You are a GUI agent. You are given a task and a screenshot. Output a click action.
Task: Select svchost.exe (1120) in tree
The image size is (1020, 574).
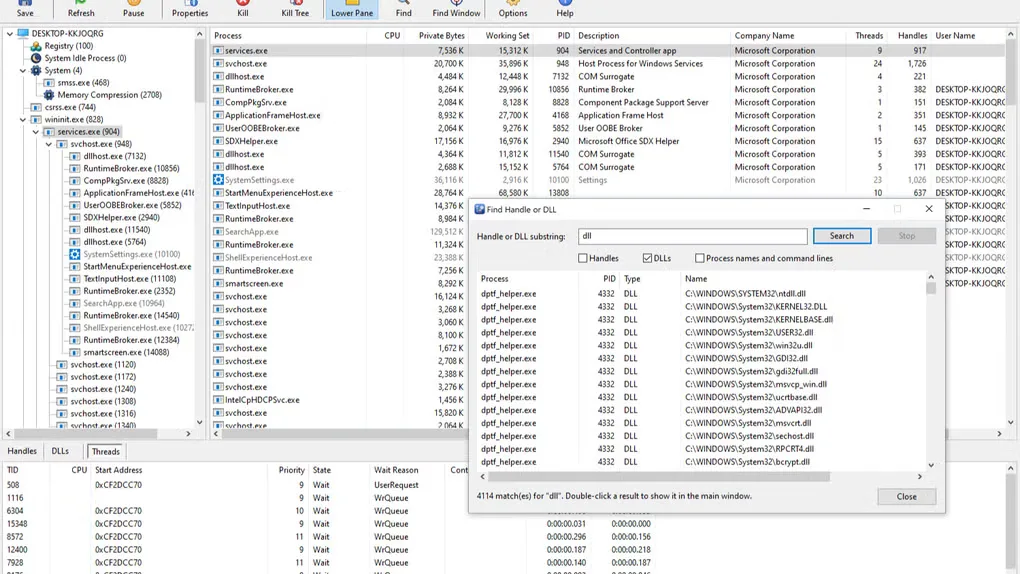[103, 364]
